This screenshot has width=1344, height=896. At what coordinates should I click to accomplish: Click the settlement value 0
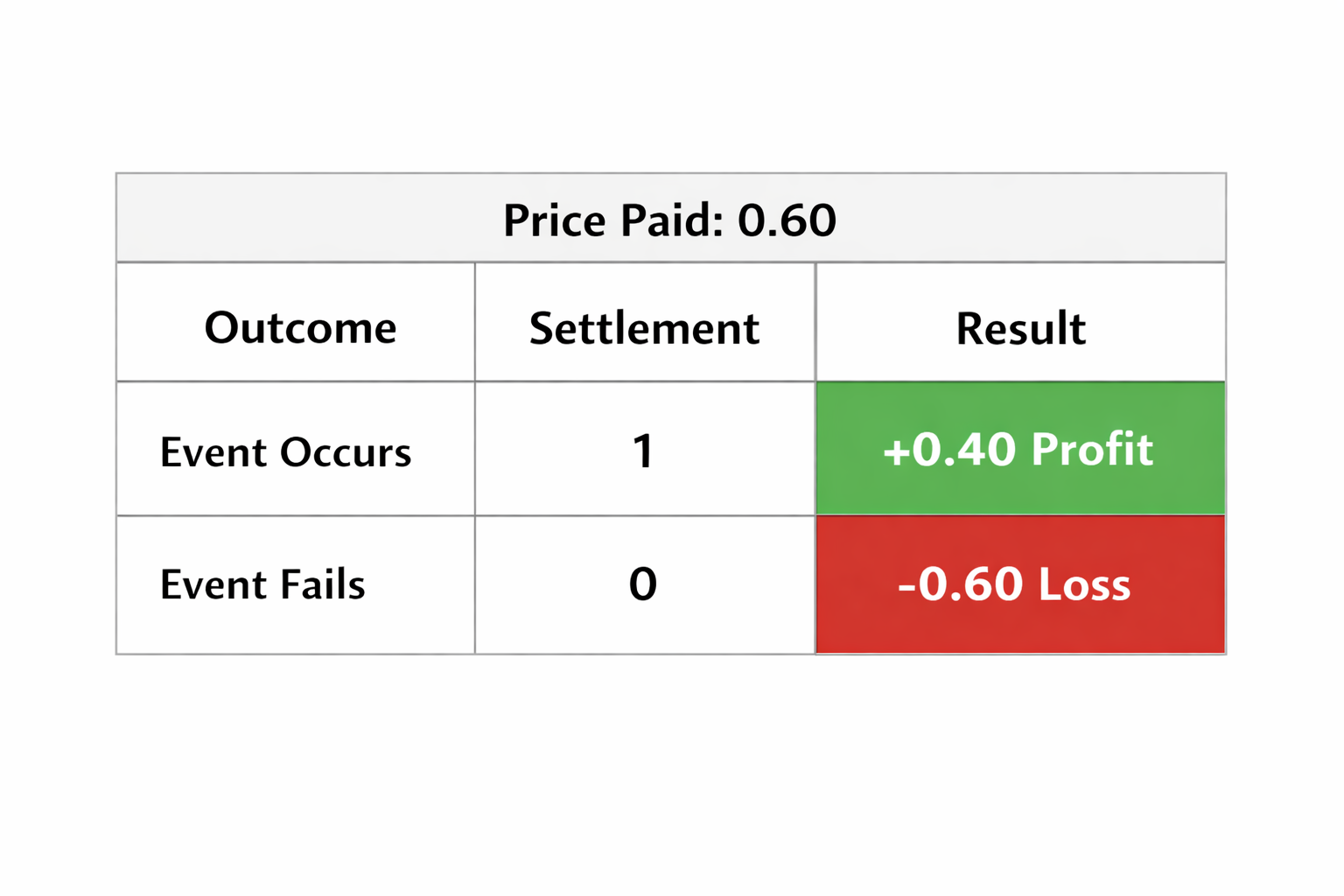643,584
